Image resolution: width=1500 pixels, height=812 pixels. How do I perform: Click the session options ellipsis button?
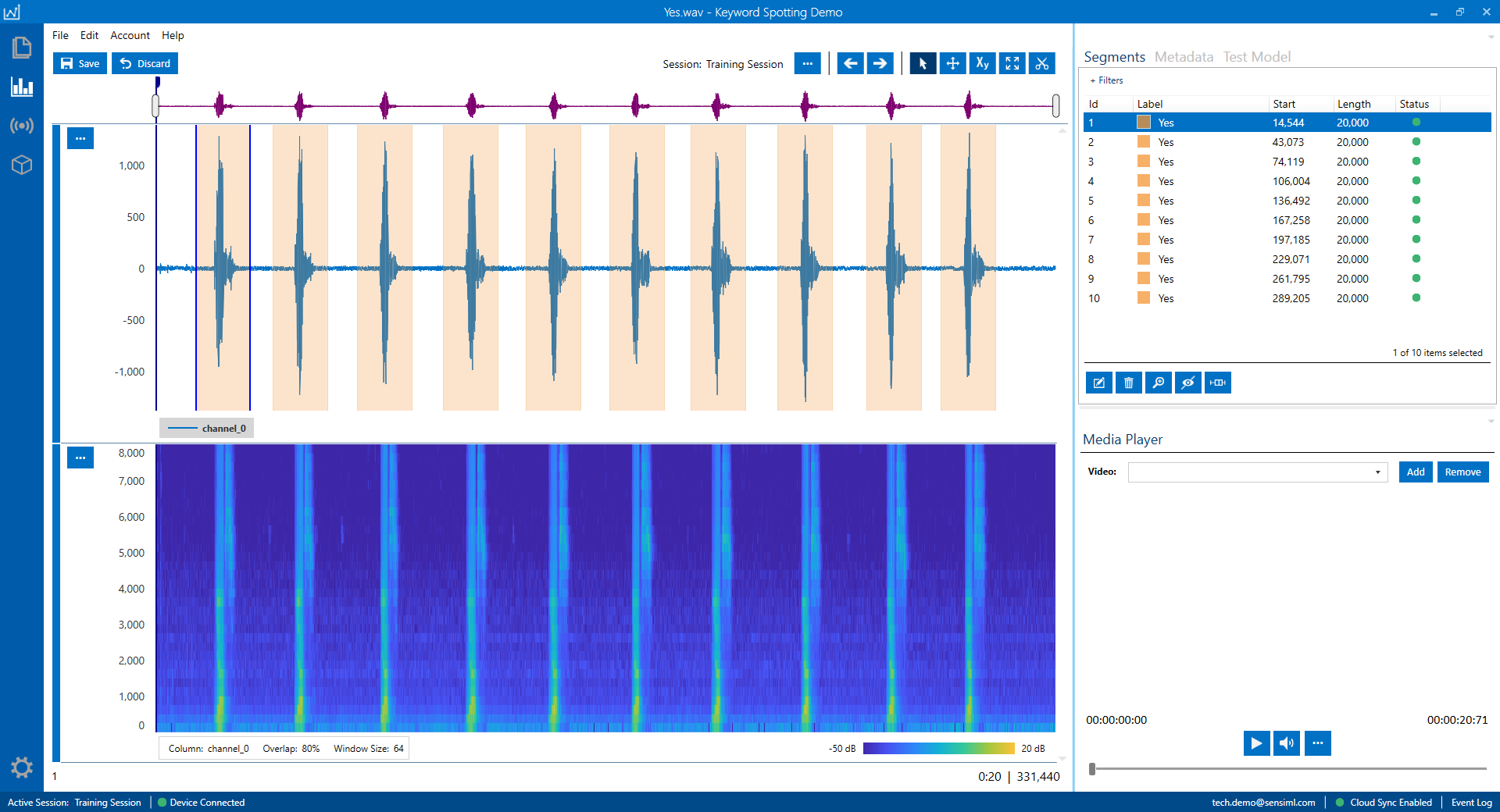[x=807, y=64]
